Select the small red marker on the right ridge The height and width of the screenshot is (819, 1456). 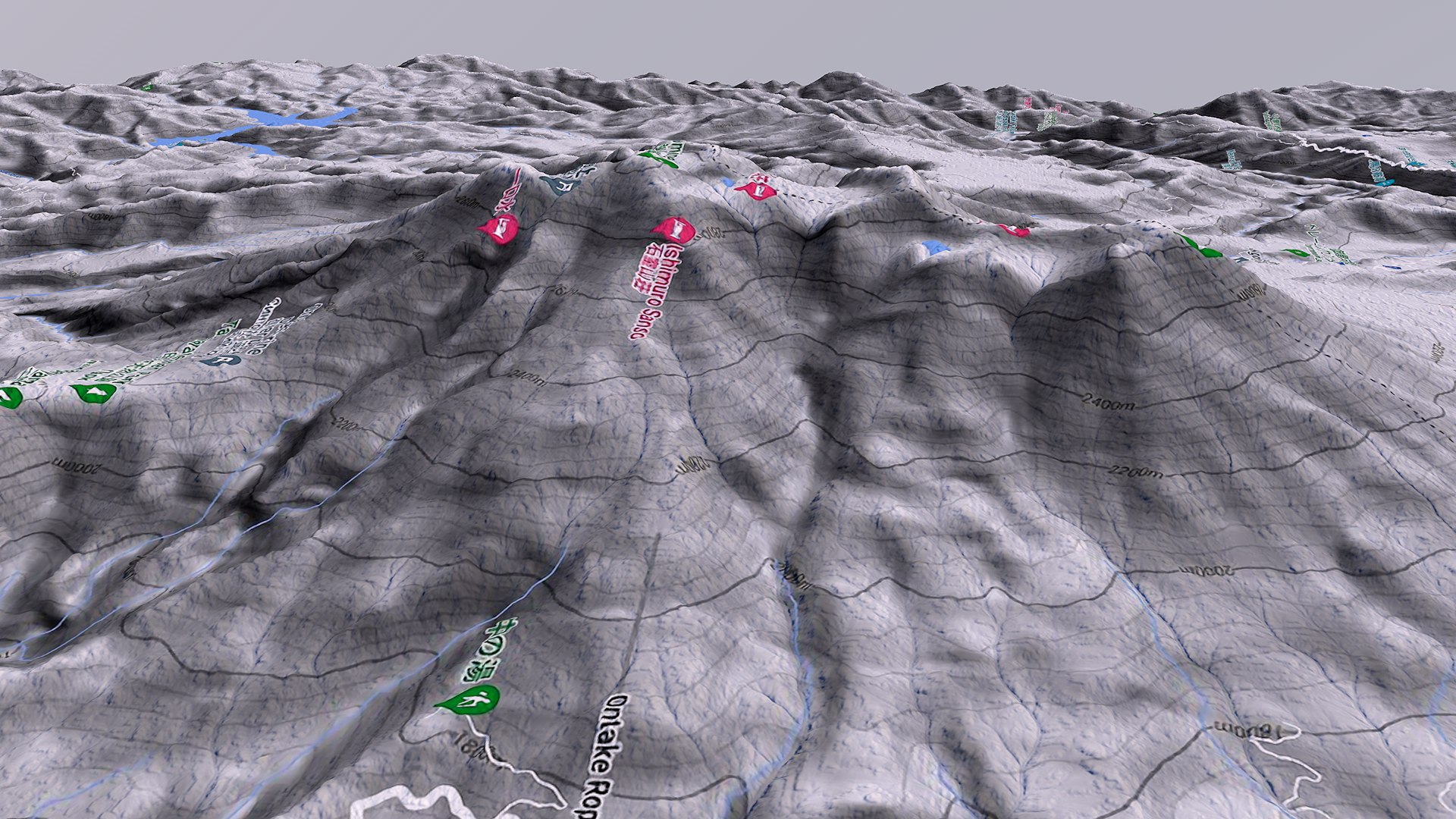click(1015, 230)
